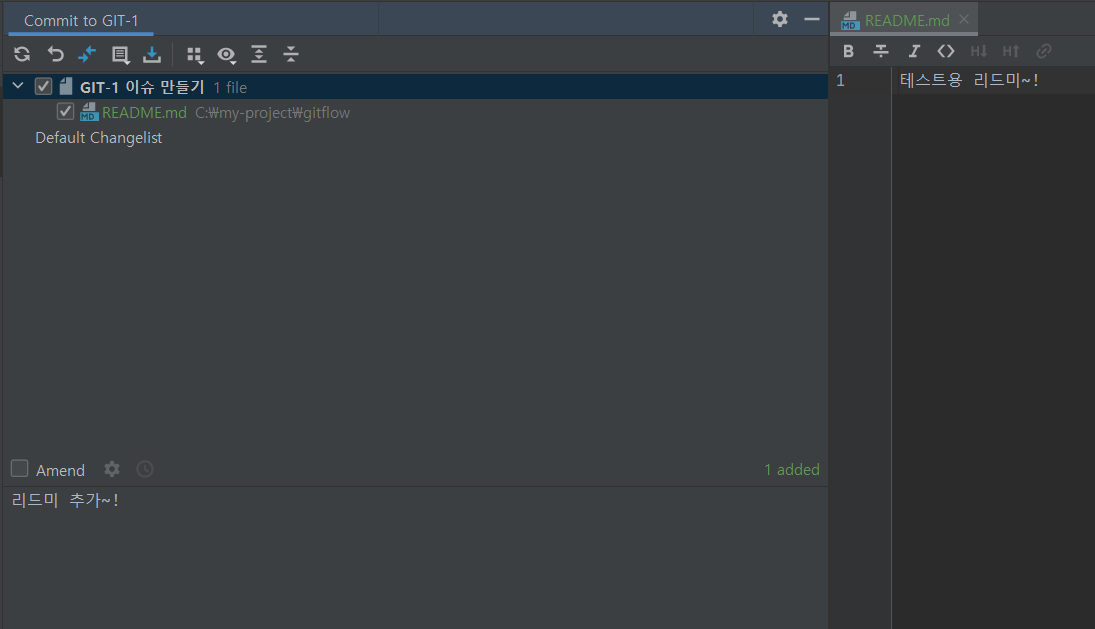Apply strikethrough formatting in the editor toolbar
Screen dimensions: 1095x629
(881, 50)
